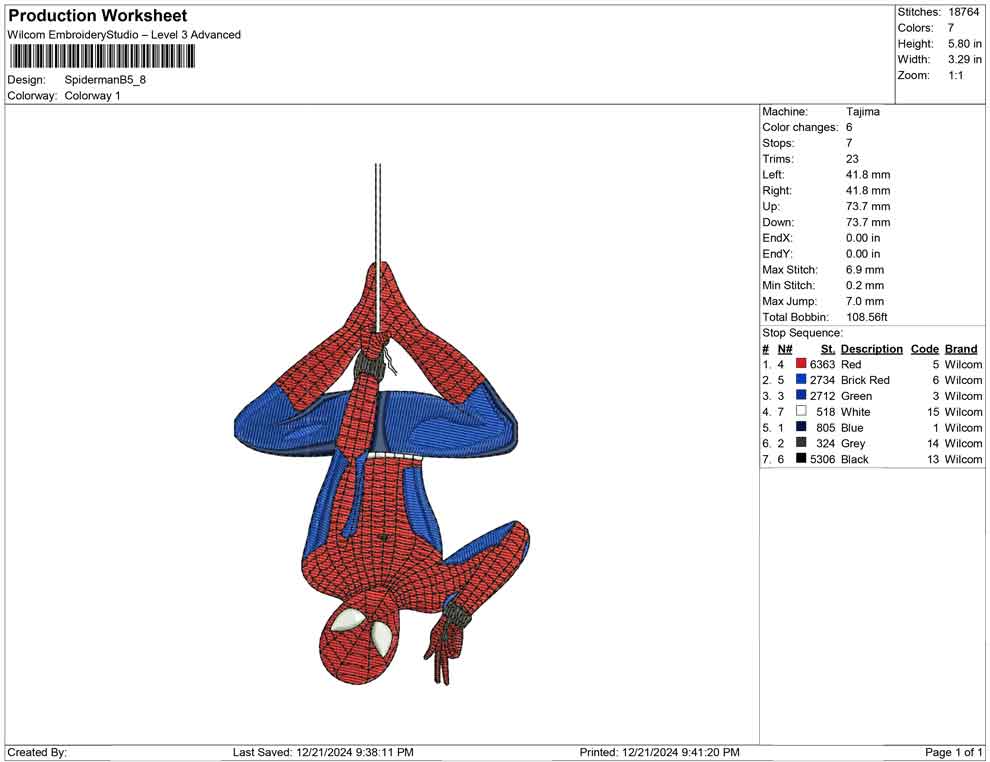Click the Brick Red thread color swatch
This screenshot has height=762, width=990.
pos(801,379)
